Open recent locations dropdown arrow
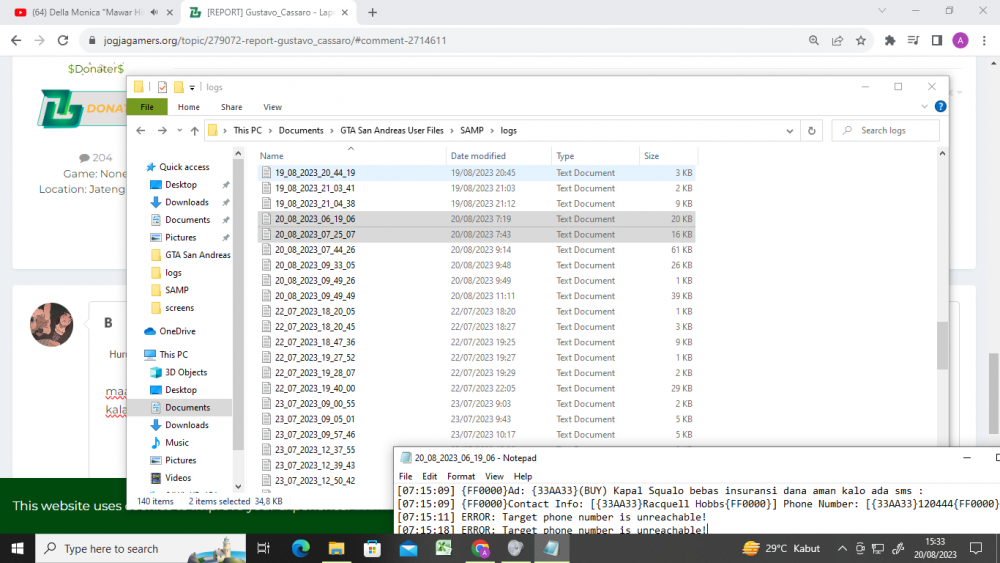The image size is (1000, 563). 179,131
